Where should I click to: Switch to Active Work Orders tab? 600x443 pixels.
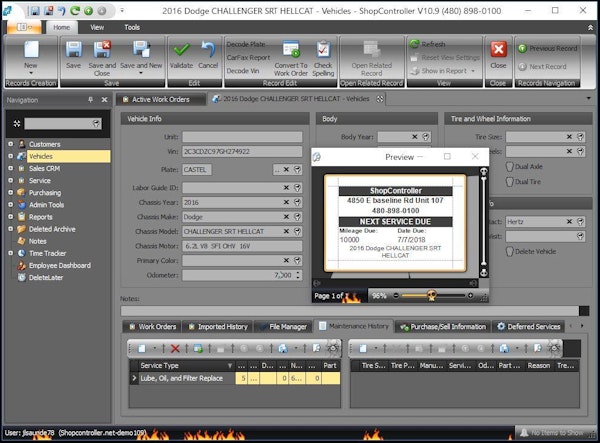(x=160, y=99)
